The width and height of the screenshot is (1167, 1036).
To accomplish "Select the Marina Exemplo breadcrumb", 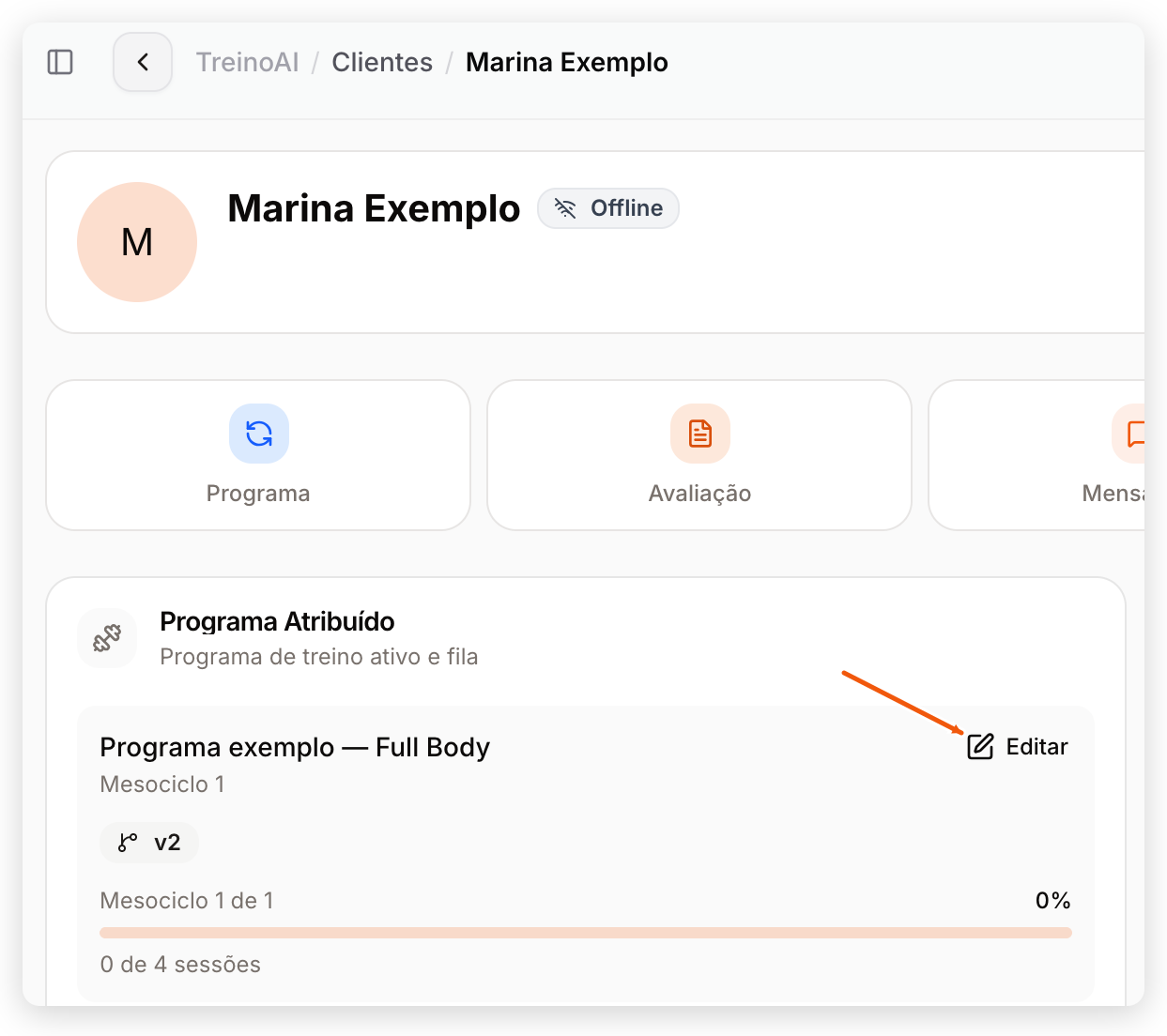I will coord(567,62).
